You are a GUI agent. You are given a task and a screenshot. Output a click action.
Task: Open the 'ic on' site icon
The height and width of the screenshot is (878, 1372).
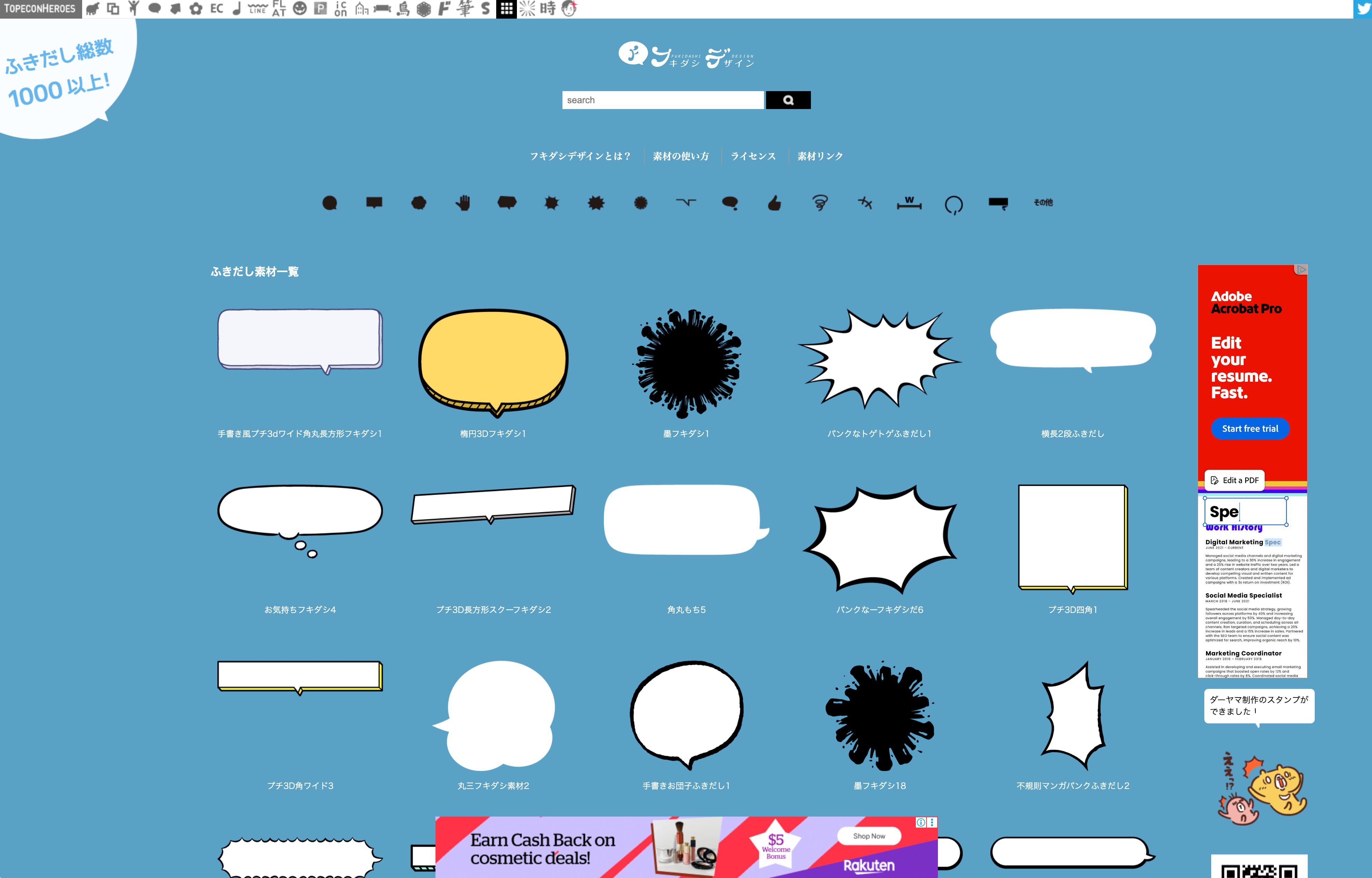[x=341, y=9]
